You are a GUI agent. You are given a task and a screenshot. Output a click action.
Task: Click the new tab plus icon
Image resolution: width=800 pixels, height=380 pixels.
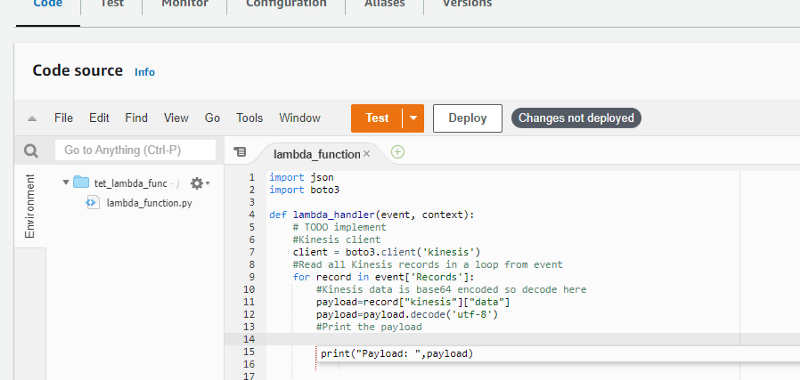397,152
